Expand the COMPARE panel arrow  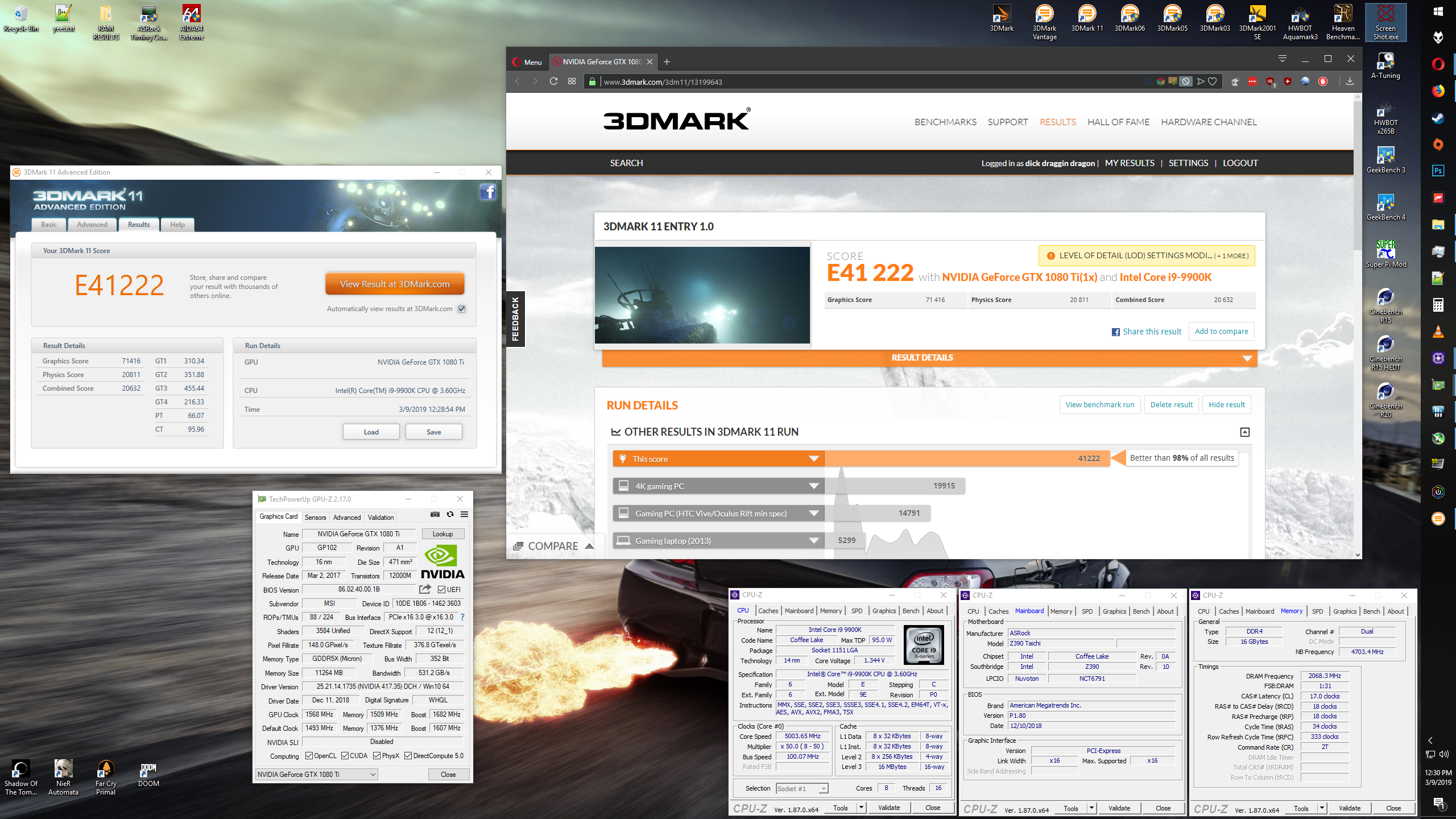coord(589,546)
